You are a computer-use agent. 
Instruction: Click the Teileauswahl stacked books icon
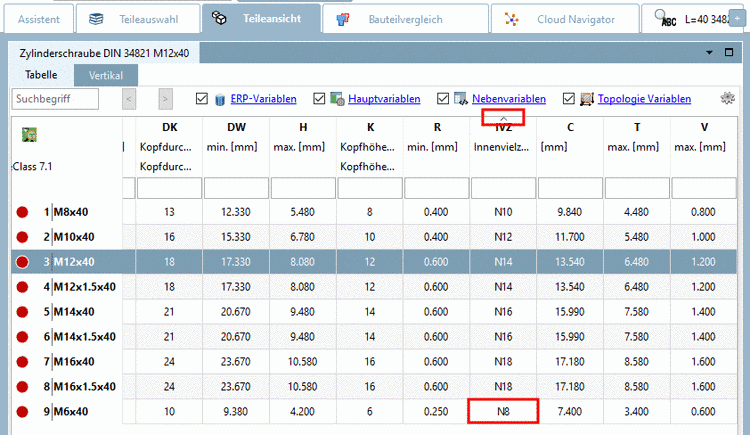pos(96,19)
